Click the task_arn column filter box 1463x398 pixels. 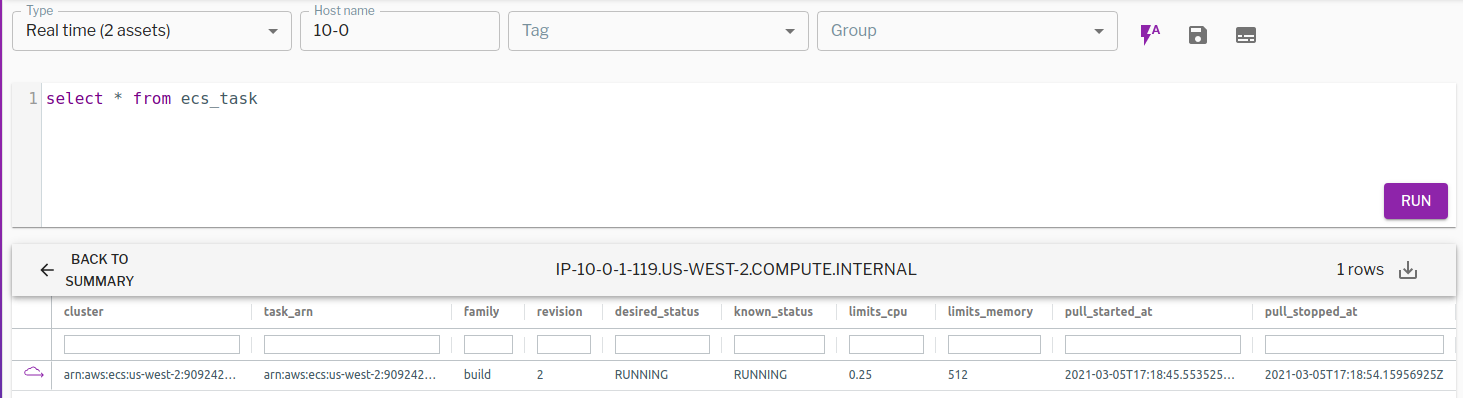351,344
